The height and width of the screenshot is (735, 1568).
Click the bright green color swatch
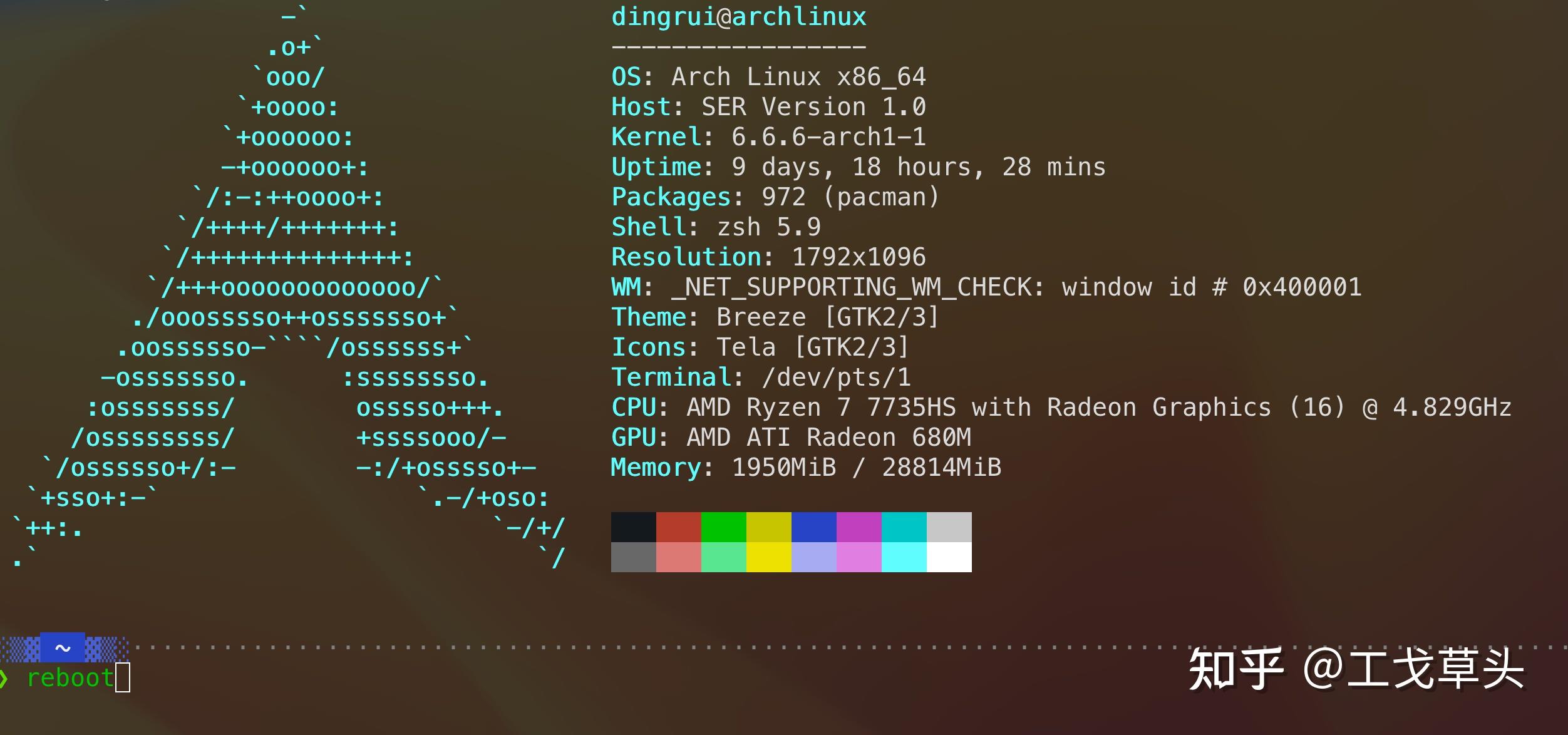[x=724, y=527]
